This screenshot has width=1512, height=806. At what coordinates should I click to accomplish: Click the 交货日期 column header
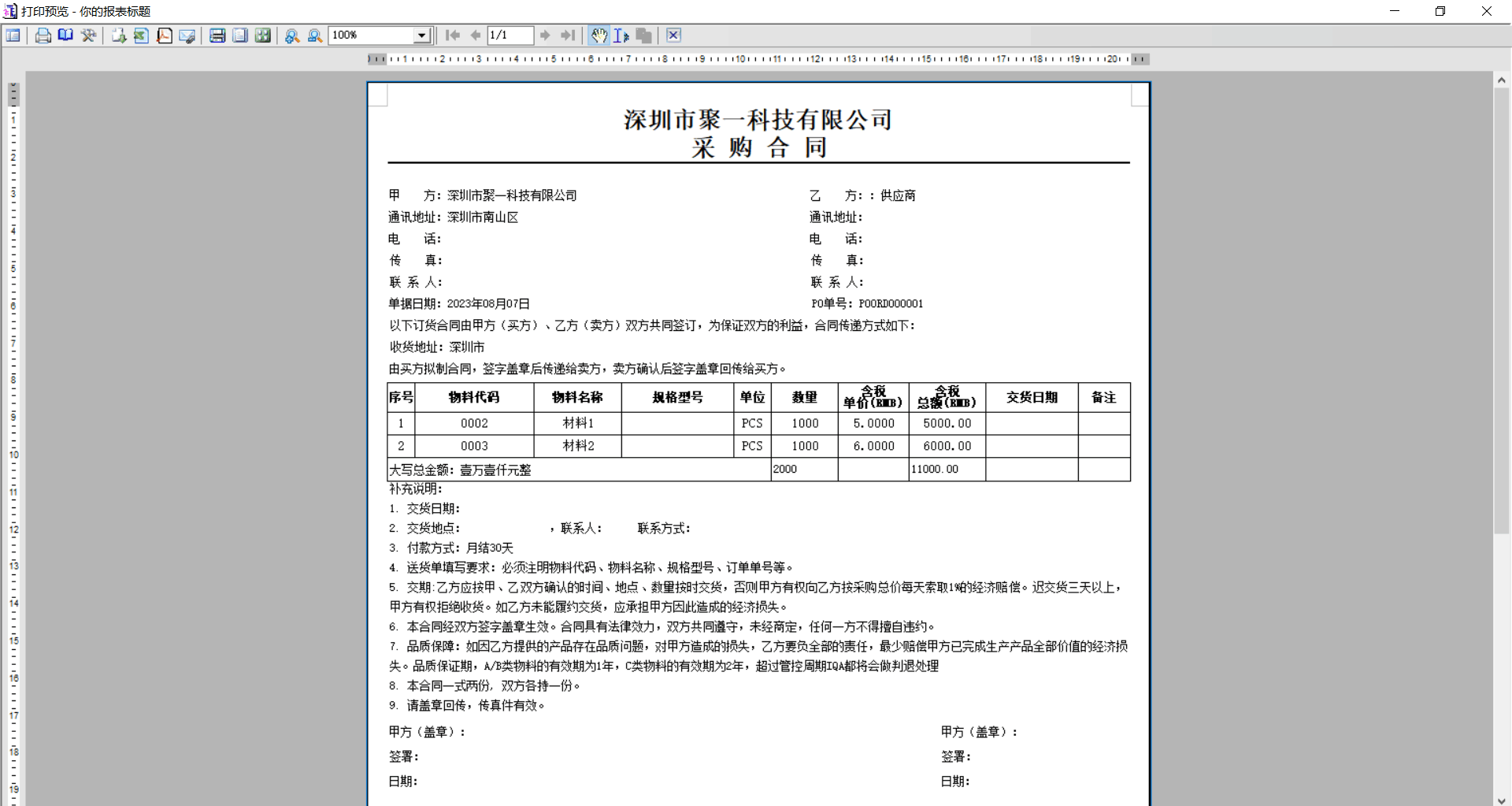click(x=1032, y=398)
